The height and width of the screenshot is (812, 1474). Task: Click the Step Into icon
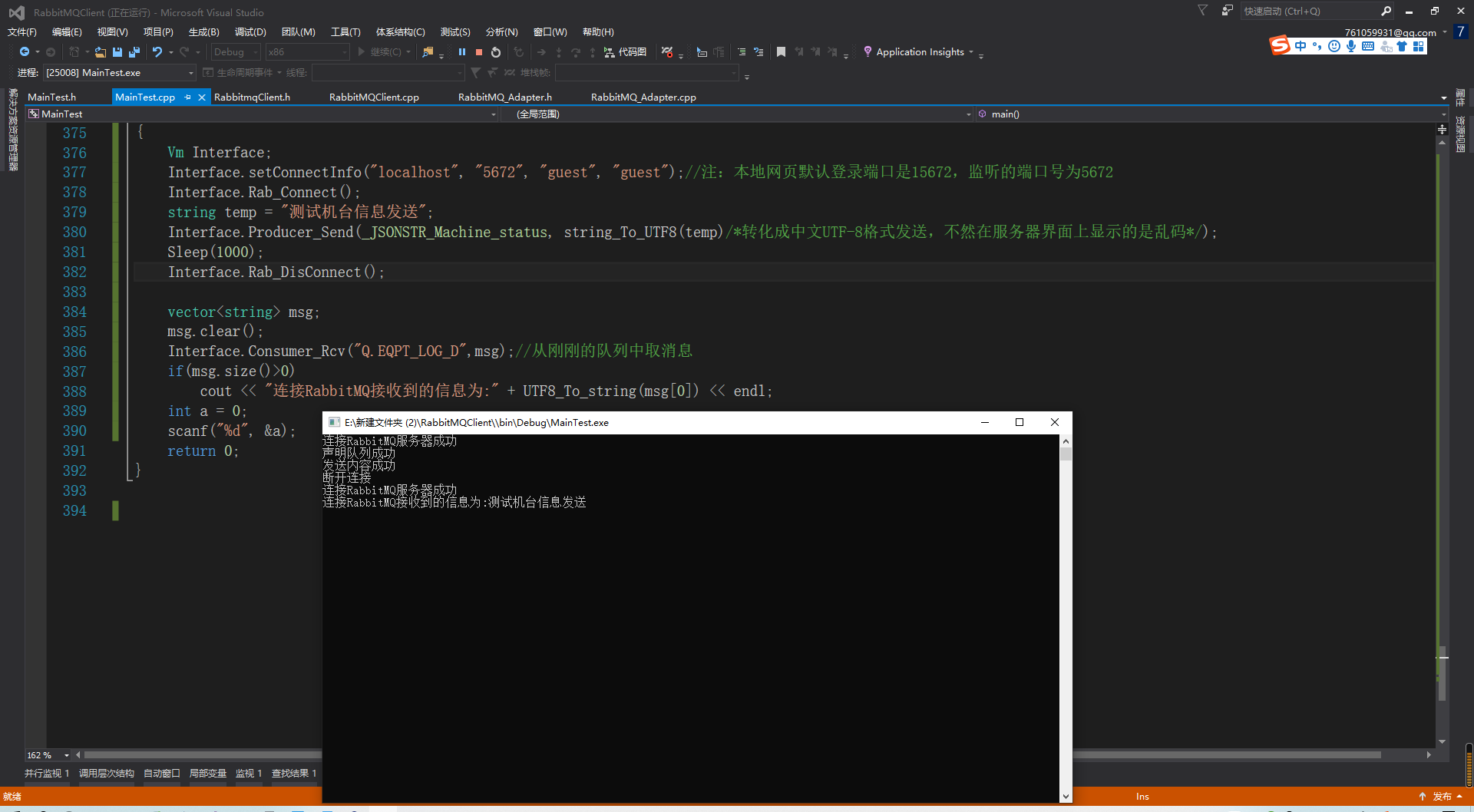(x=559, y=52)
